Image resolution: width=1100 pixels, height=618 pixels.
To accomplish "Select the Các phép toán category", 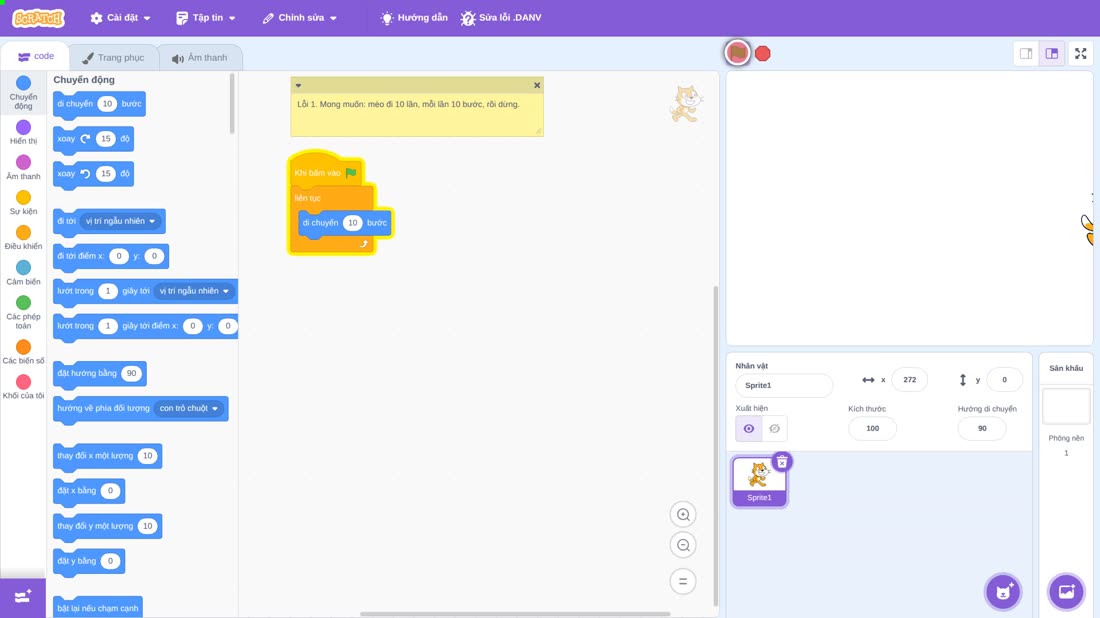I will pyautogui.click(x=23, y=312).
